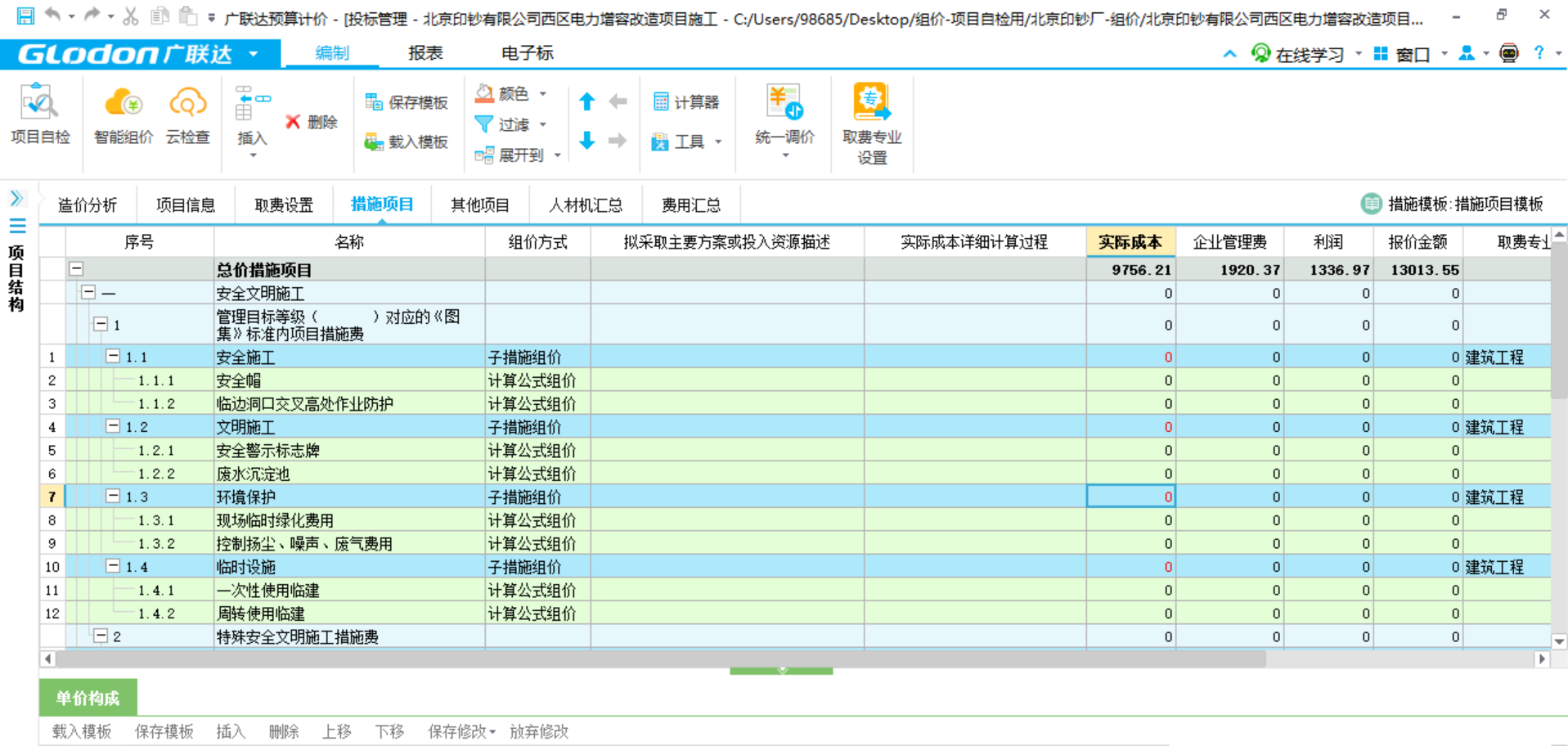
Task: Open 取费专业设置 fee specialty settings
Action: (872, 124)
